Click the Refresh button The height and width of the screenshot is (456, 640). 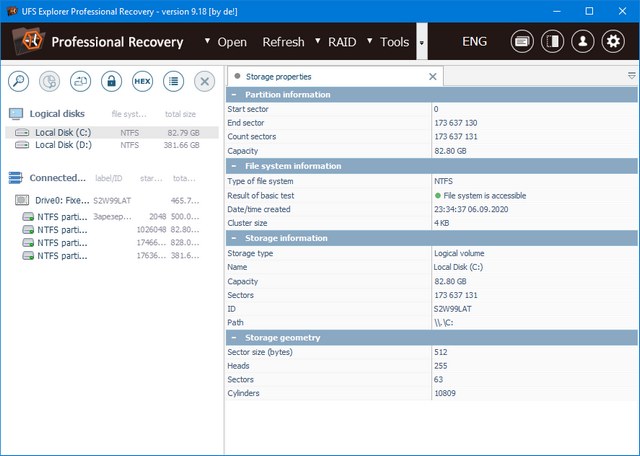[283, 42]
